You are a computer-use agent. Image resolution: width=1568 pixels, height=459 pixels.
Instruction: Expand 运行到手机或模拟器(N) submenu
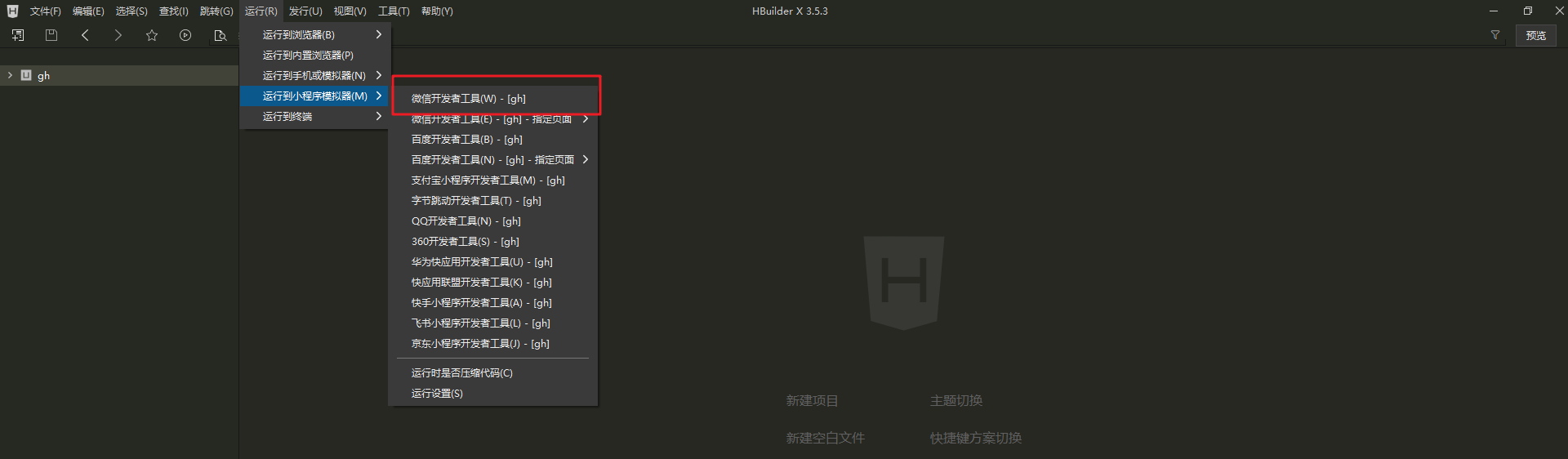point(315,75)
